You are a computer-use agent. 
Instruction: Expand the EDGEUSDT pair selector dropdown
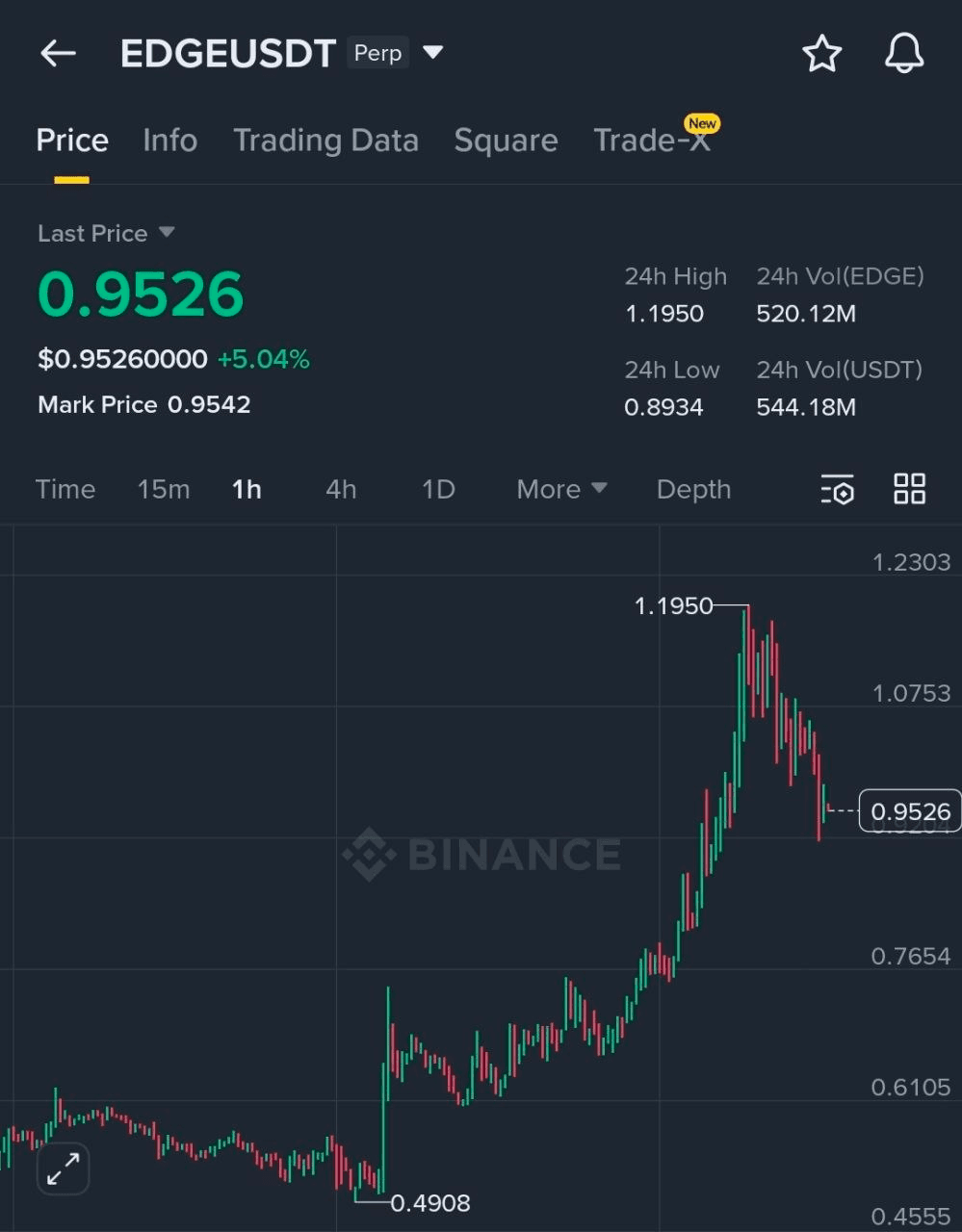pyautogui.click(x=433, y=52)
